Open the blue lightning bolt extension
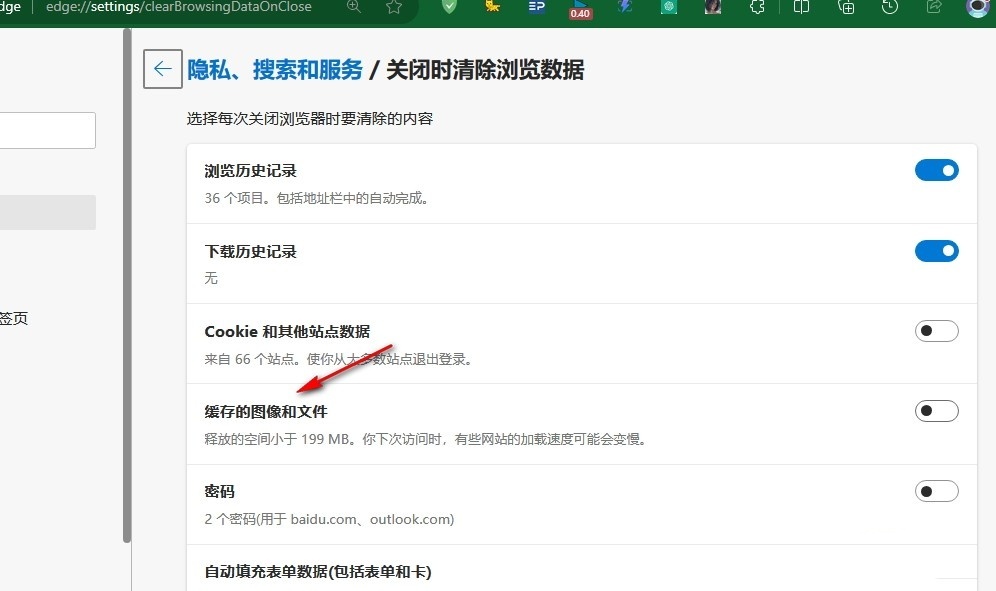This screenshot has height=591, width=996. (x=625, y=7)
